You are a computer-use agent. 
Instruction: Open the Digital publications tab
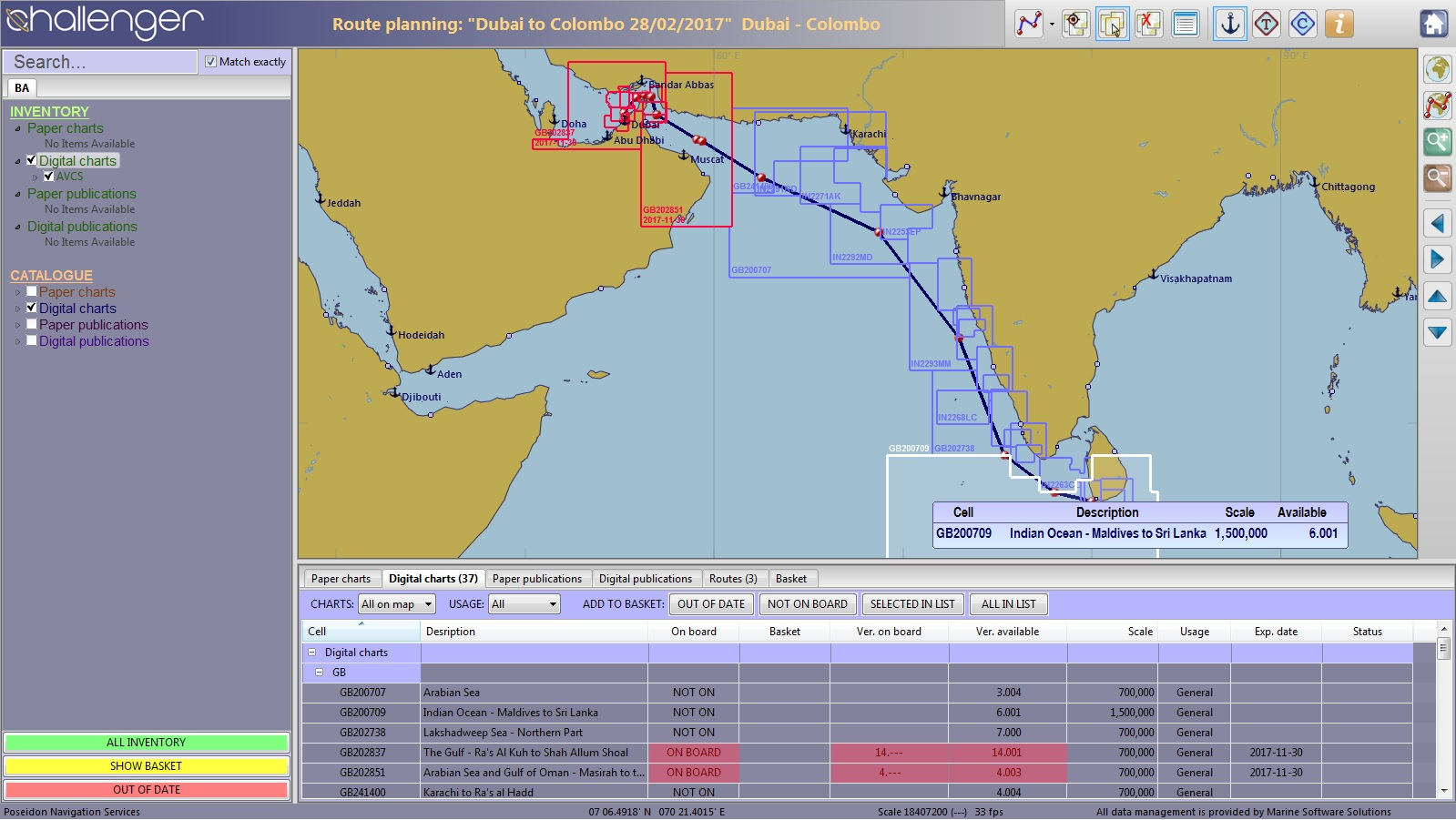pos(646,579)
